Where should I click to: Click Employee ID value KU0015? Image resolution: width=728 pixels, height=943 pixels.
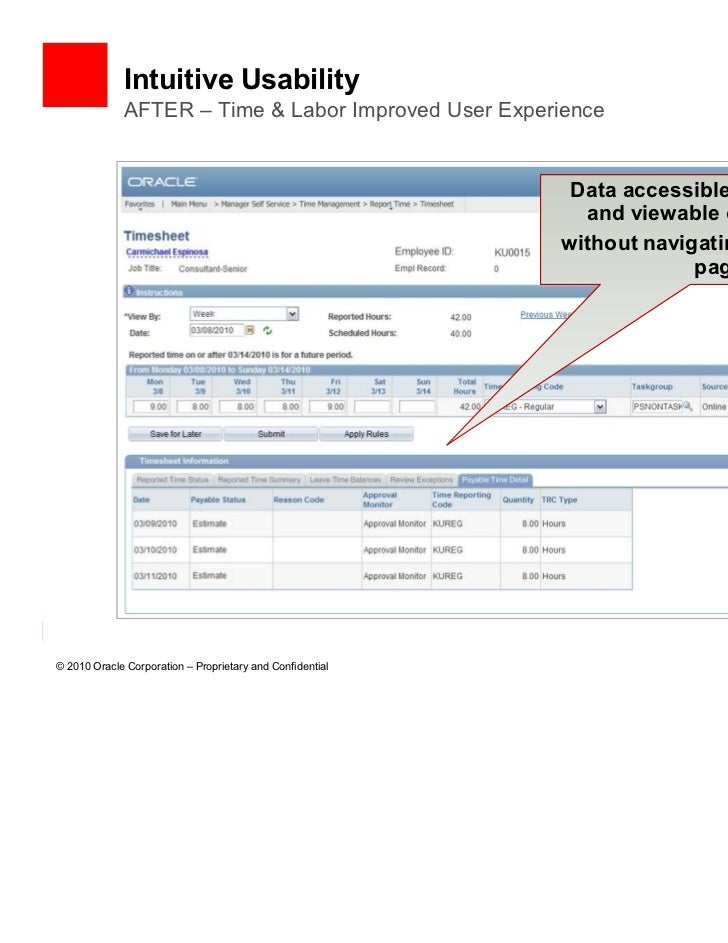point(512,253)
